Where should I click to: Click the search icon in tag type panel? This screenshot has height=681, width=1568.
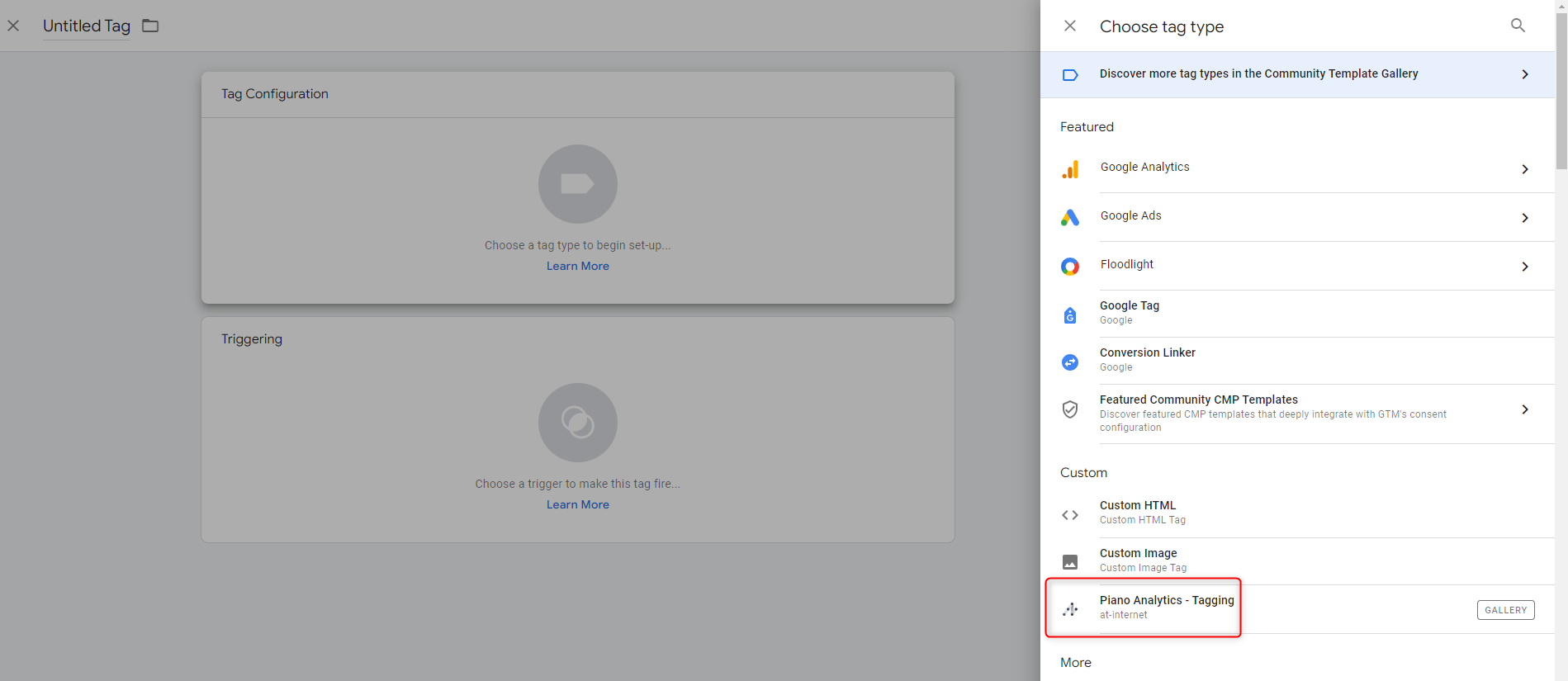coord(1518,26)
